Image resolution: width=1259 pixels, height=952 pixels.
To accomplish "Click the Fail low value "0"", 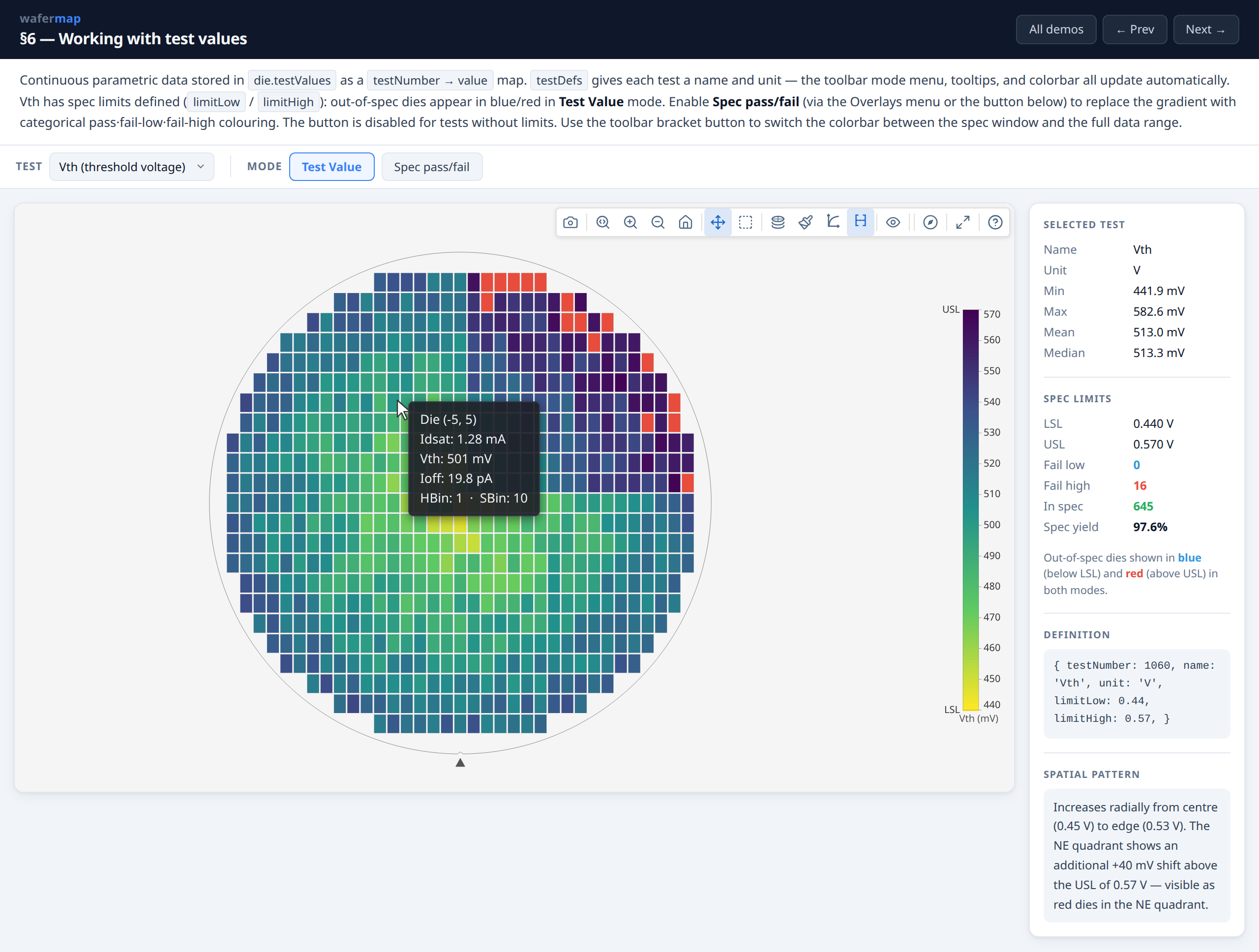I will pyautogui.click(x=1137, y=466).
